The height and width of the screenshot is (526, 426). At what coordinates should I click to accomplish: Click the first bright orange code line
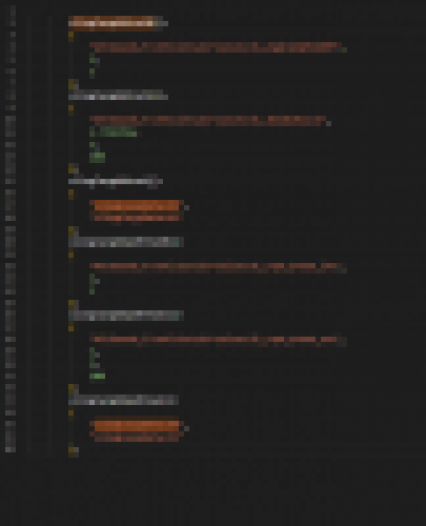click(x=137, y=205)
